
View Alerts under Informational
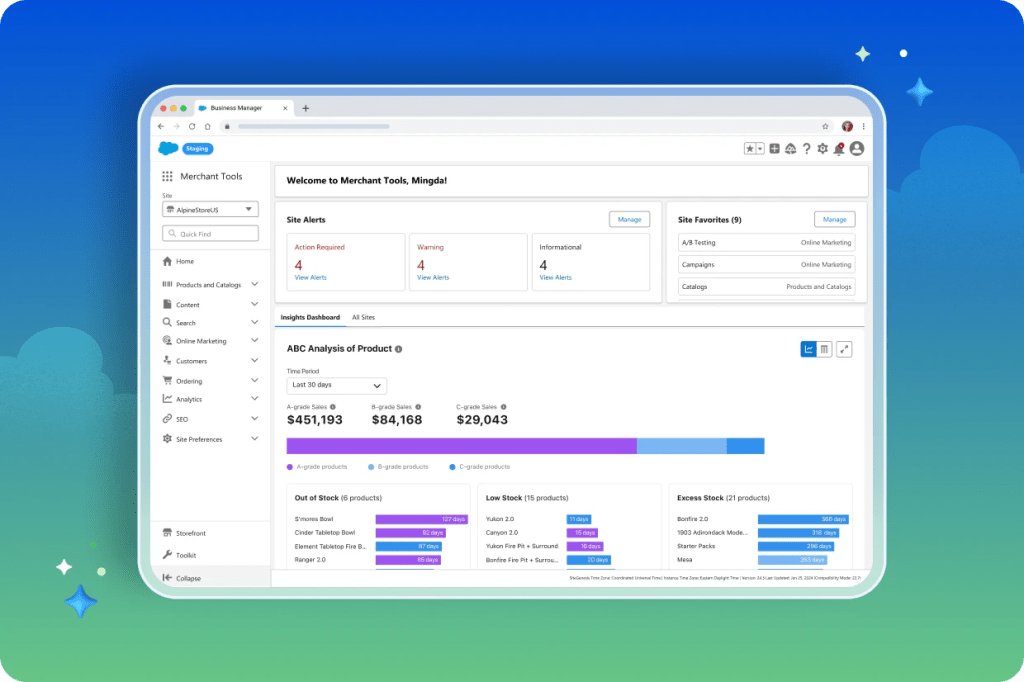[x=555, y=278]
